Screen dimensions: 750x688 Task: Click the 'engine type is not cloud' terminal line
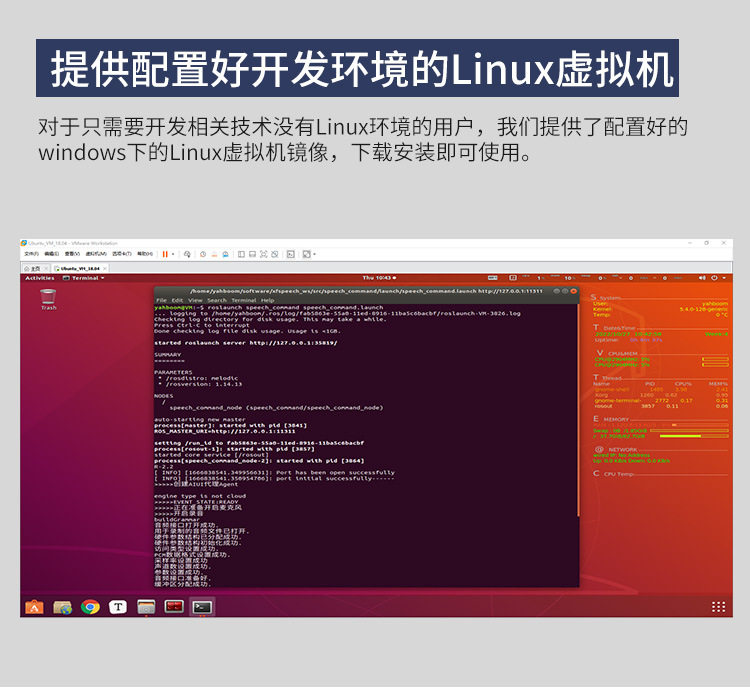point(200,496)
